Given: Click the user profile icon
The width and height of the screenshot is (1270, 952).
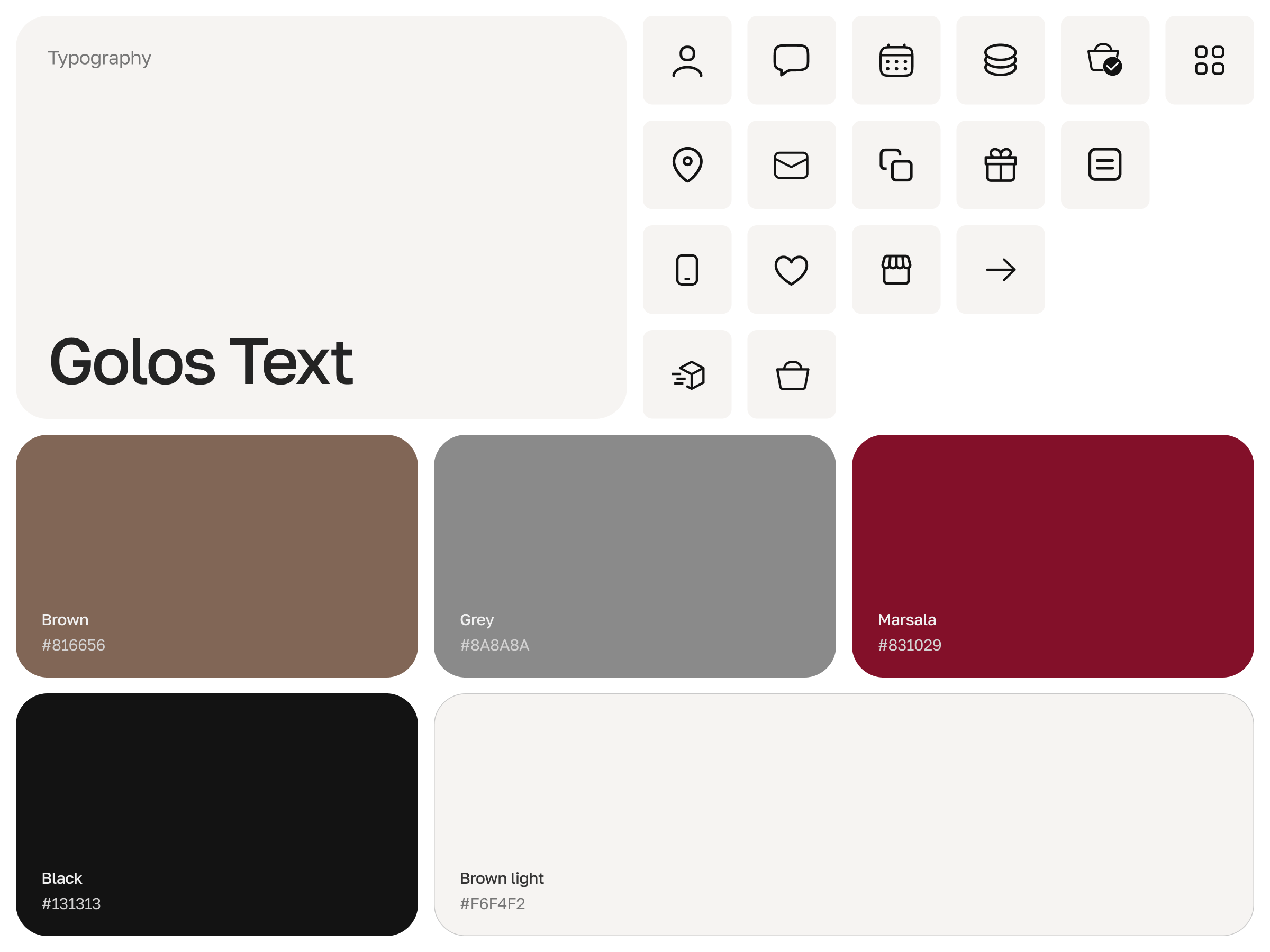Looking at the screenshot, I should [x=687, y=60].
